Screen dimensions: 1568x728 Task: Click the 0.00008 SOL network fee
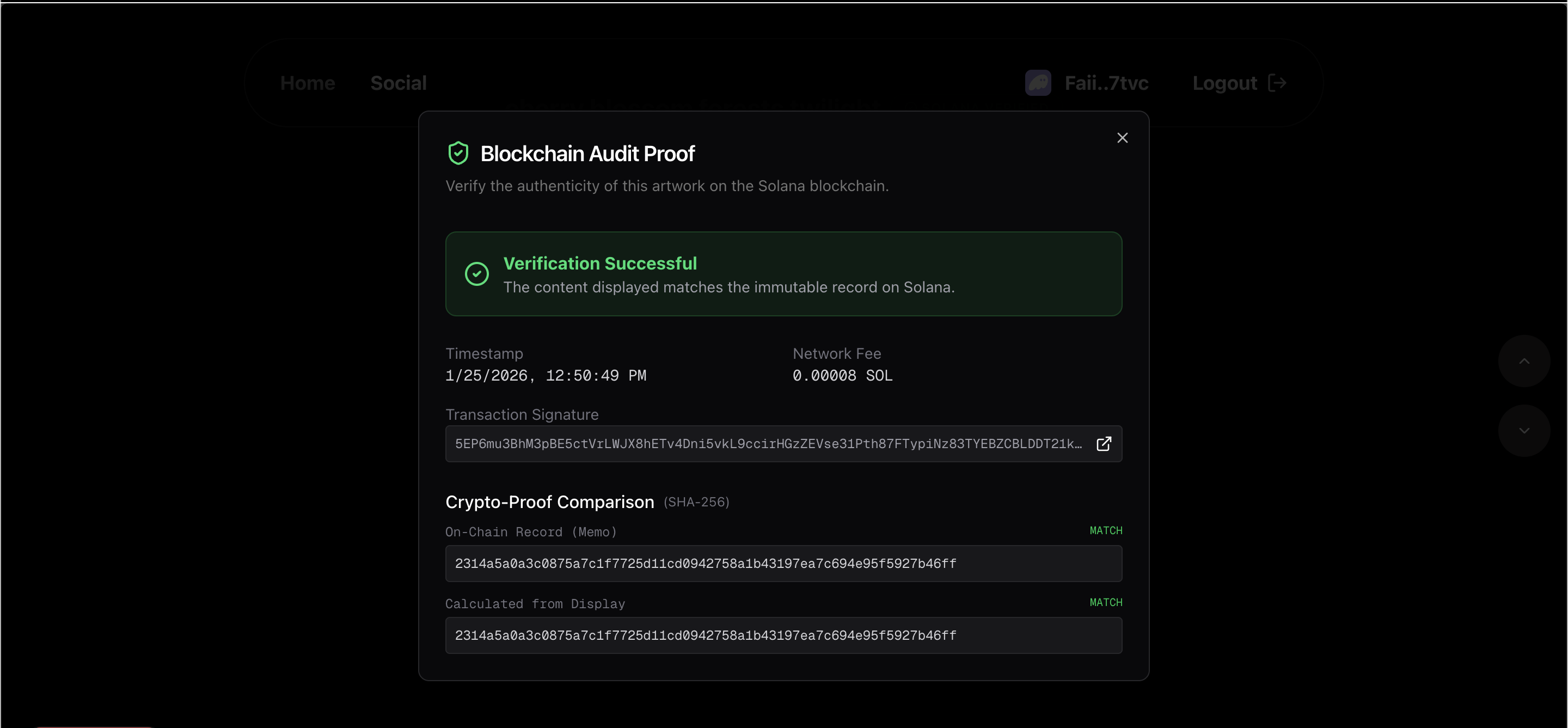click(842, 376)
